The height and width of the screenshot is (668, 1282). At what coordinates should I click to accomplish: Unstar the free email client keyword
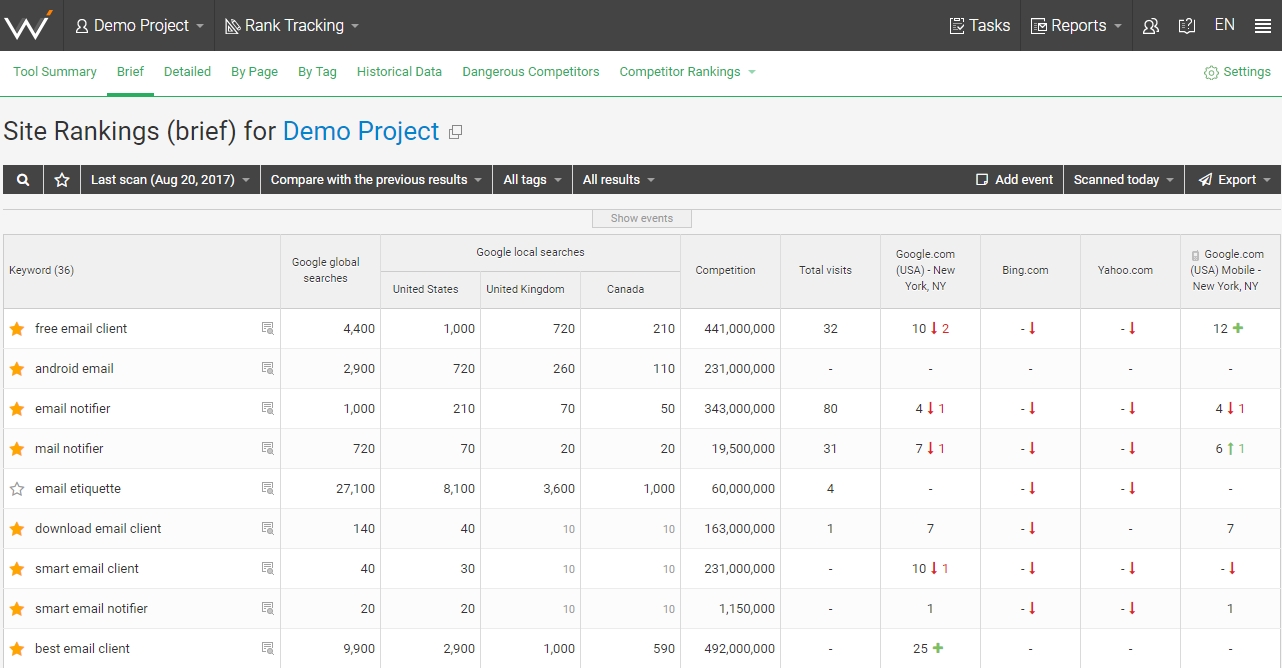(x=17, y=328)
